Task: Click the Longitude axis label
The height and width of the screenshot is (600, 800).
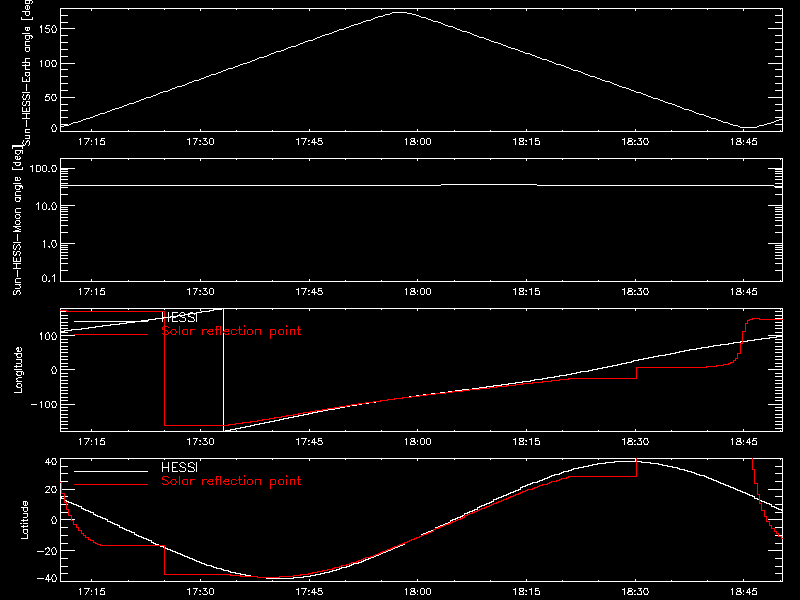Action: 18,370
